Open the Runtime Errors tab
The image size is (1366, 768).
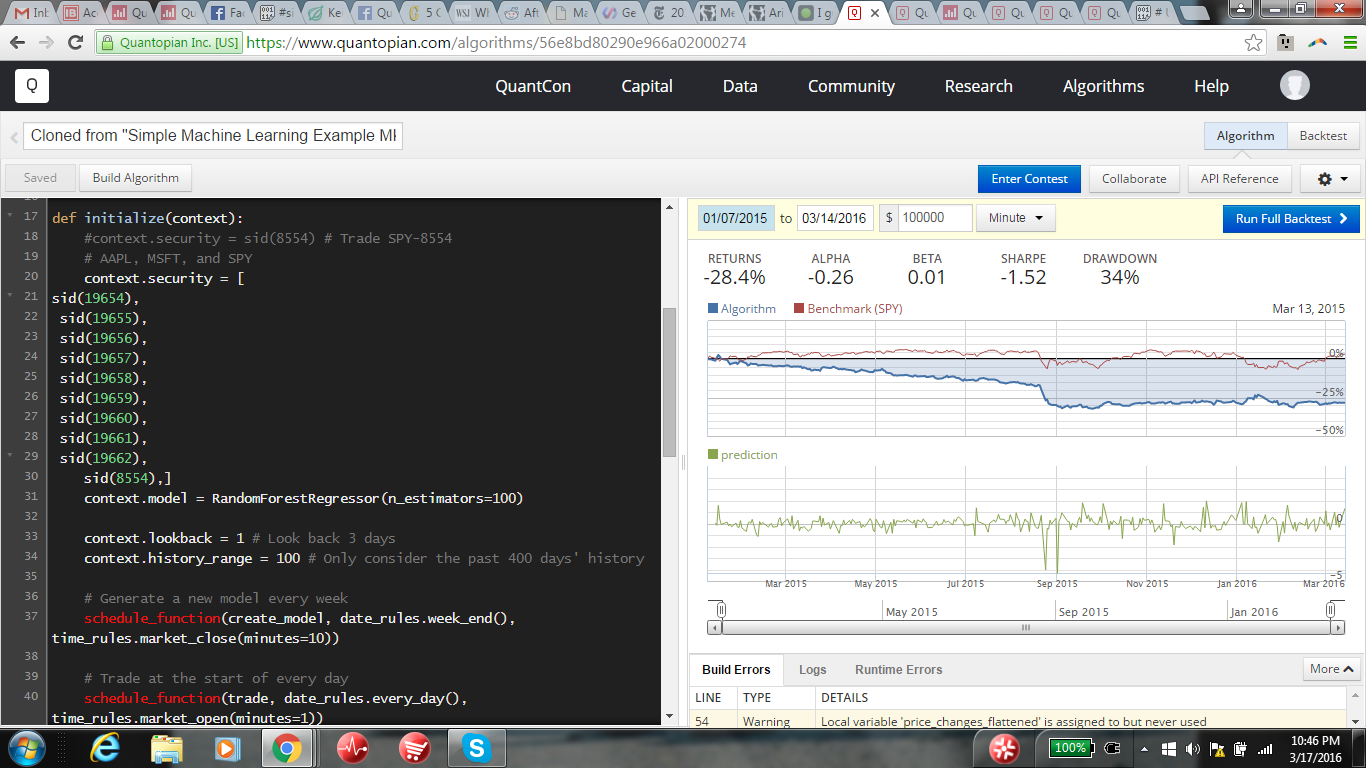click(x=898, y=670)
